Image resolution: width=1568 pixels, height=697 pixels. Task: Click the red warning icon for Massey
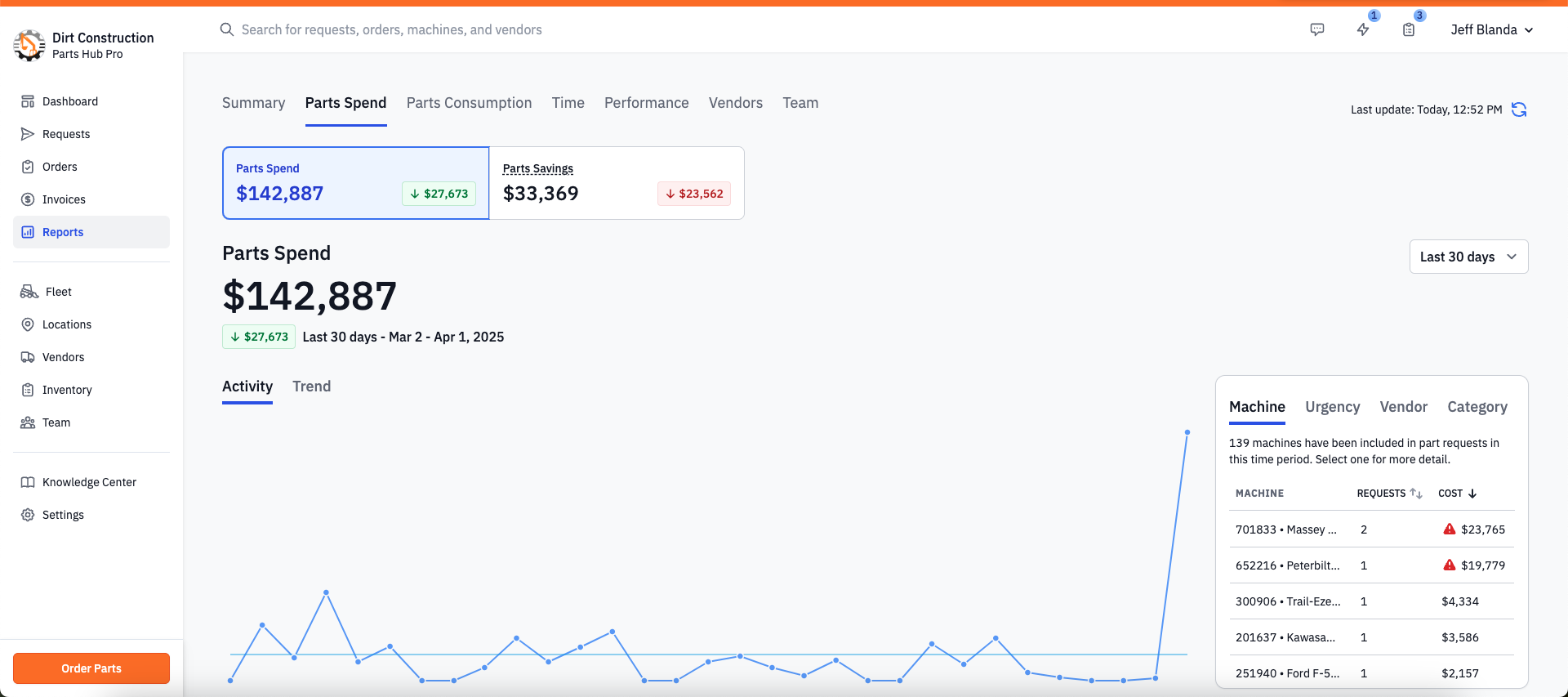coord(1450,529)
